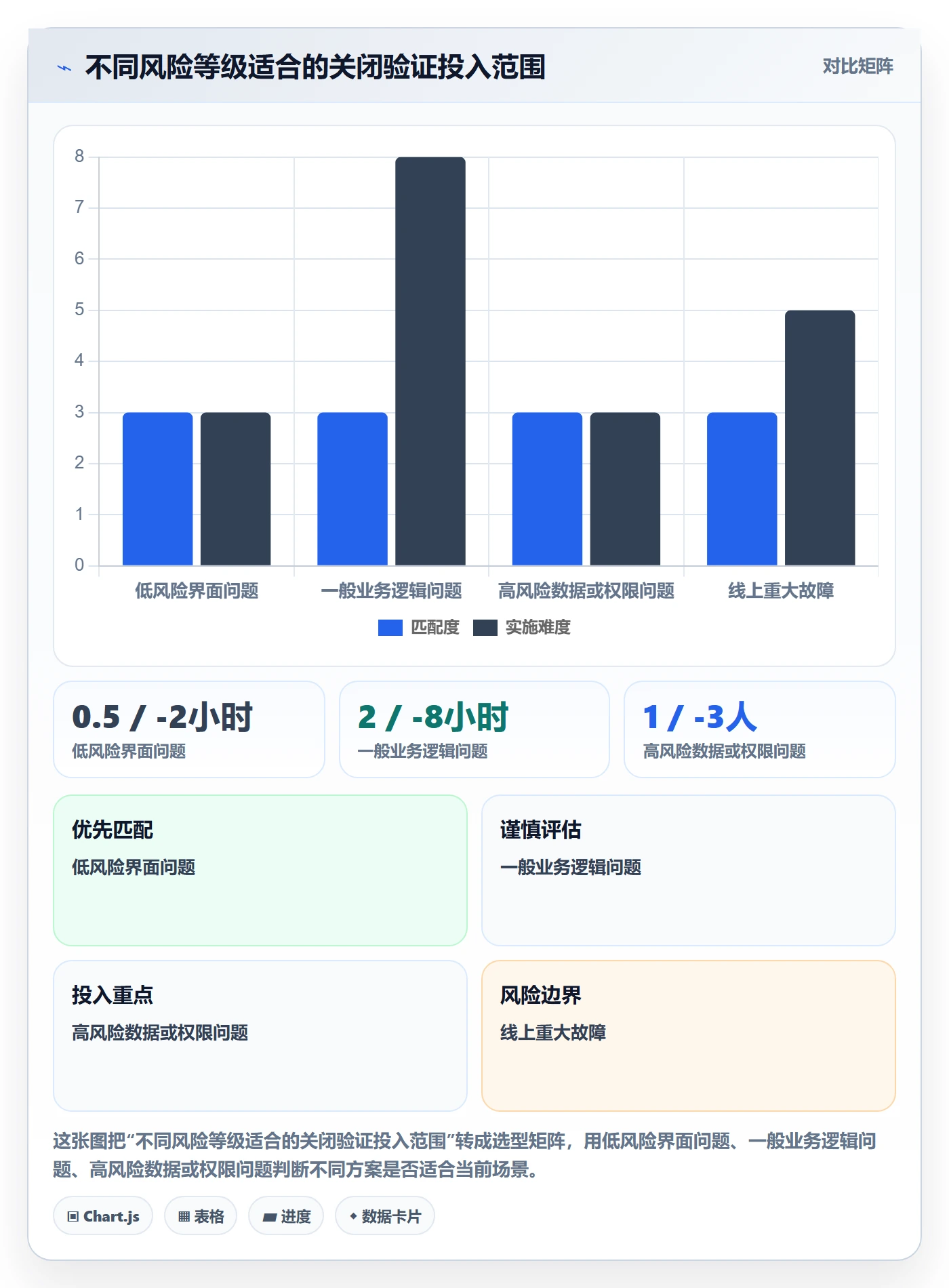Click the y-axis value 8
The width and height of the screenshot is (949, 1288).
coord(79,157)
